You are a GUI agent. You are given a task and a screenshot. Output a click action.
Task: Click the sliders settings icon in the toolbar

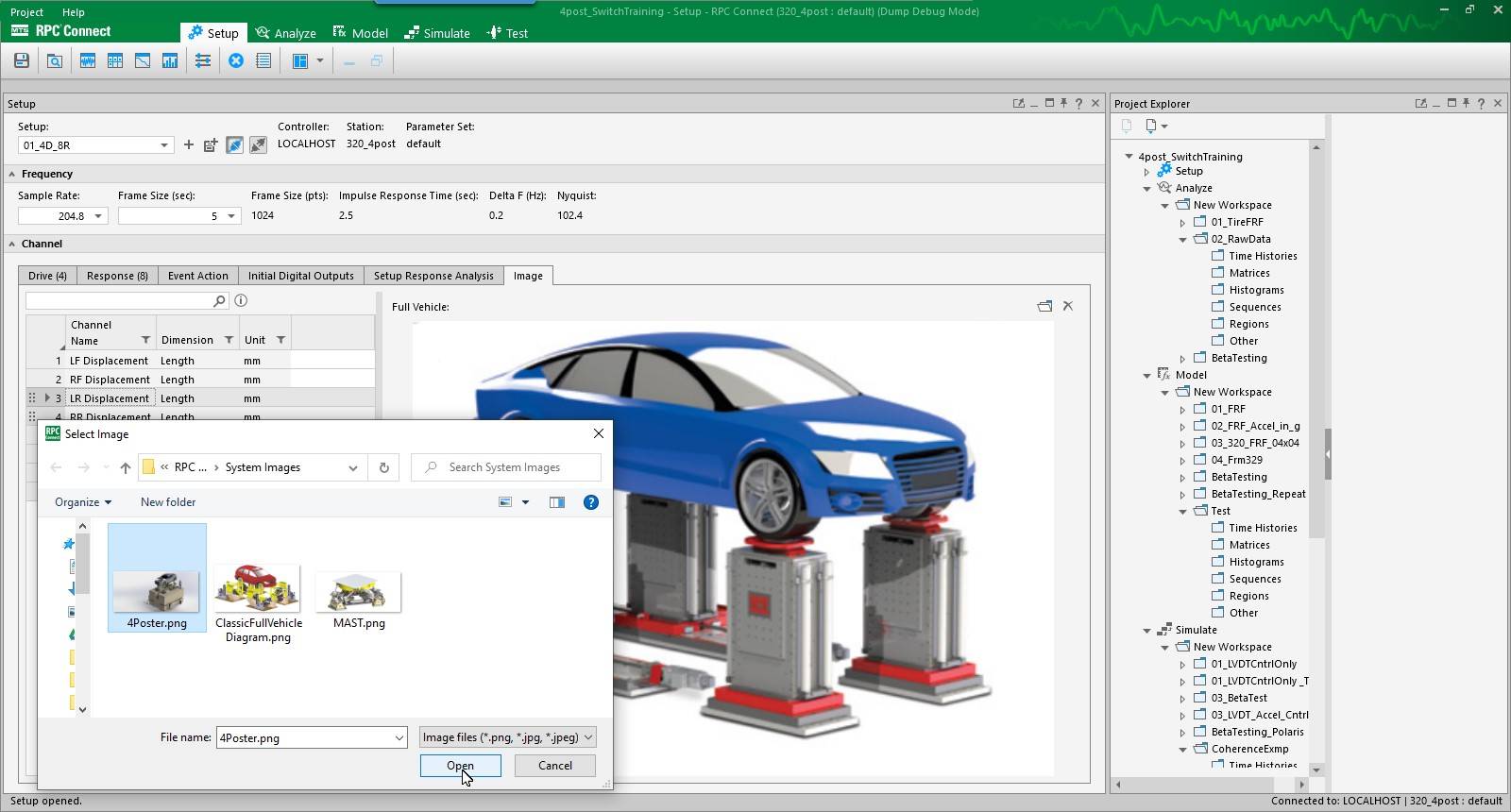(x=203, y=61)
